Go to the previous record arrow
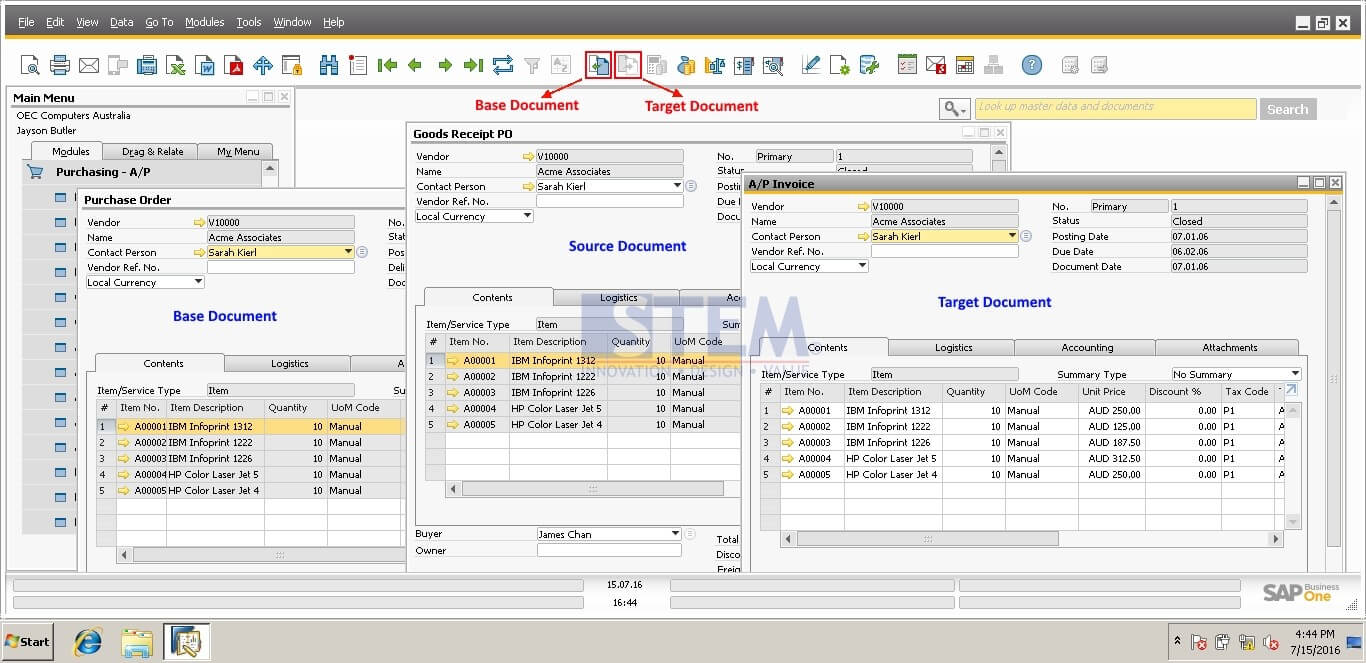This screenshot has width=1366, height=663. coord(415,65)
